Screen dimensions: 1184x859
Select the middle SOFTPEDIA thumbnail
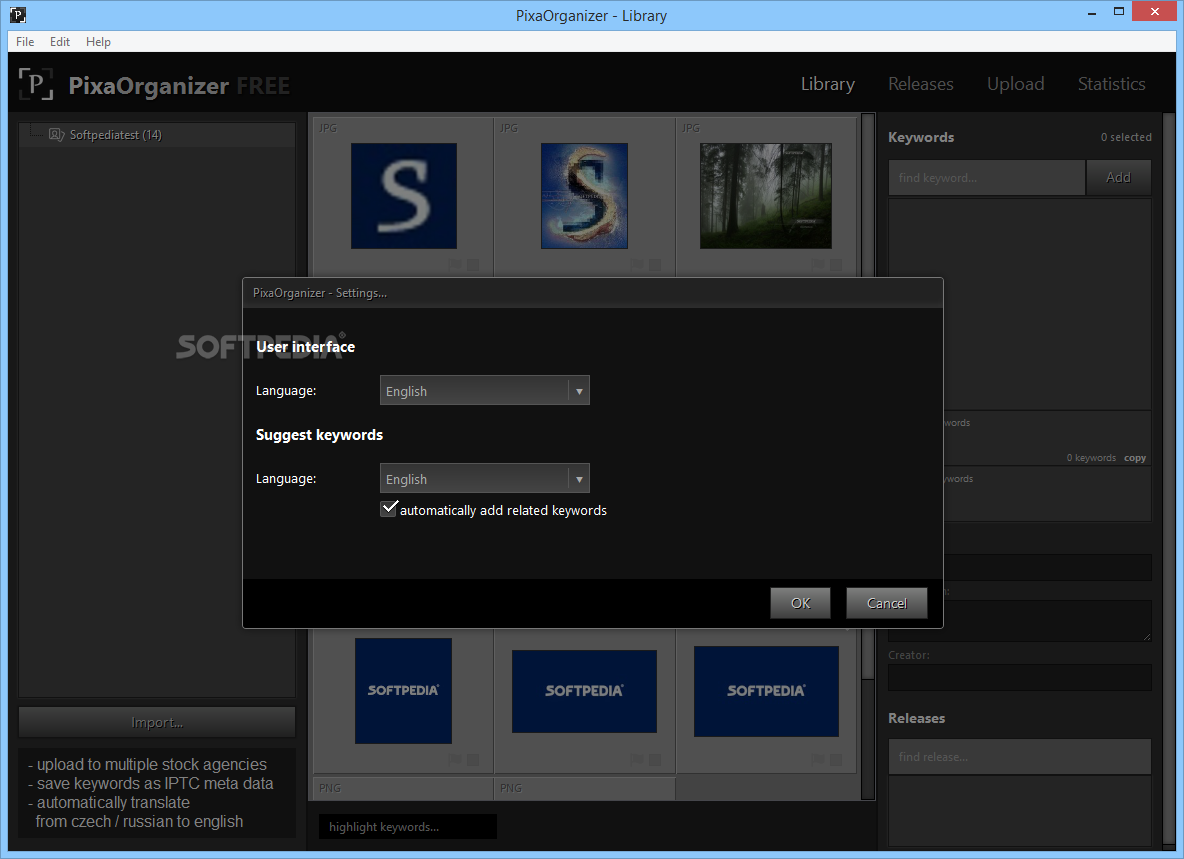coord(584,691)
